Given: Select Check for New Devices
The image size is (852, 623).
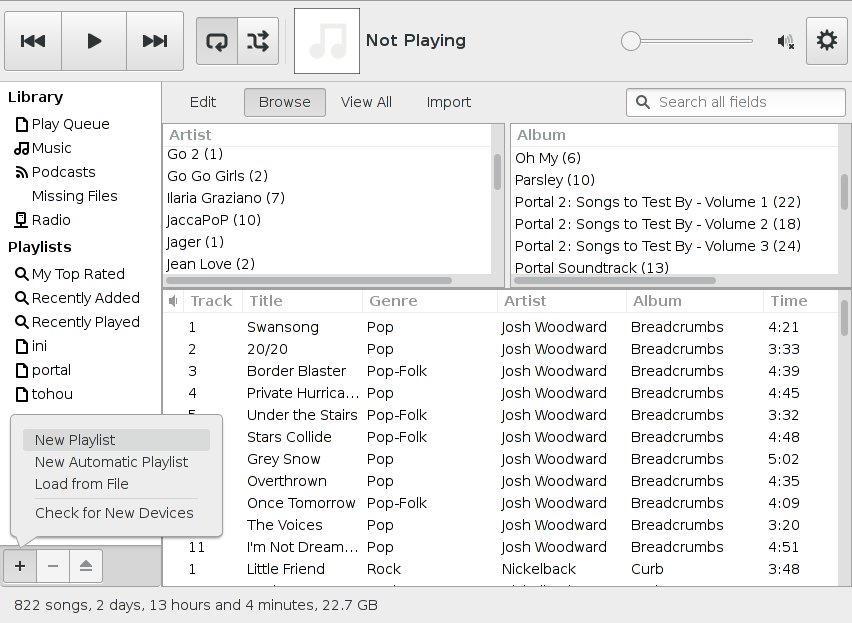Looking at the screenshot, I should pyautogui.click(x=116, y=513).
